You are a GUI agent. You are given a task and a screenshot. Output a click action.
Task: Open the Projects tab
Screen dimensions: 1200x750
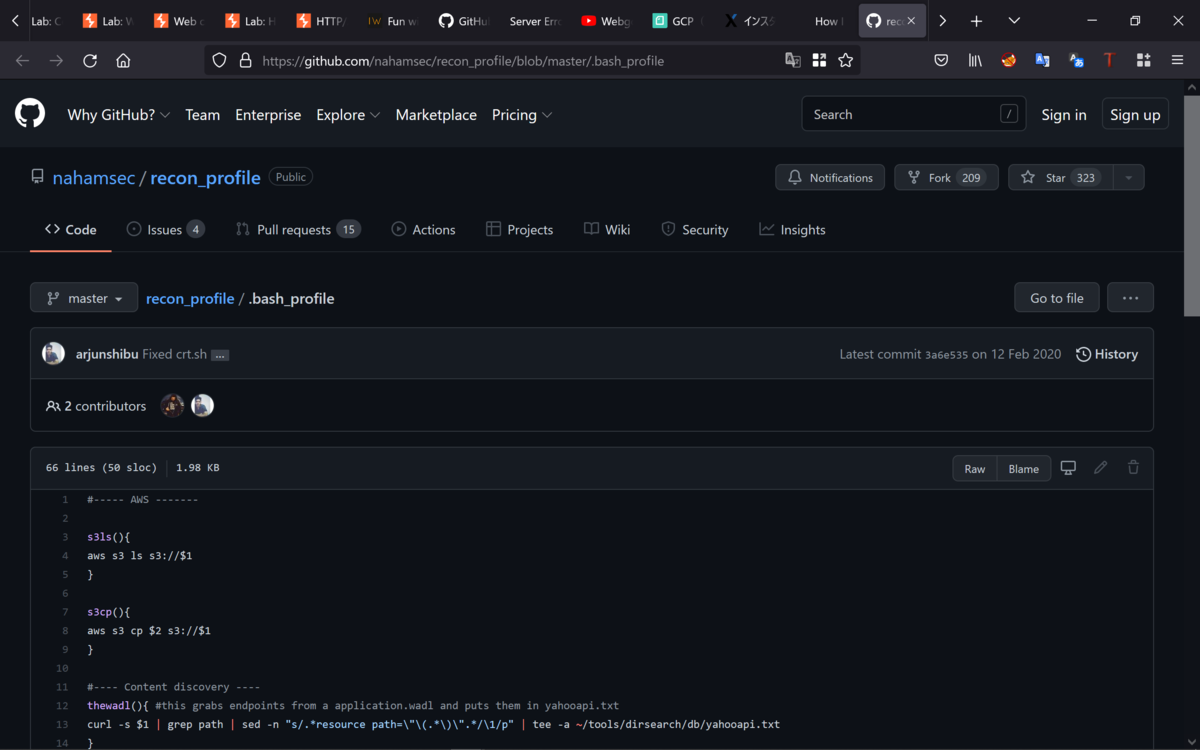pos(519,229)
